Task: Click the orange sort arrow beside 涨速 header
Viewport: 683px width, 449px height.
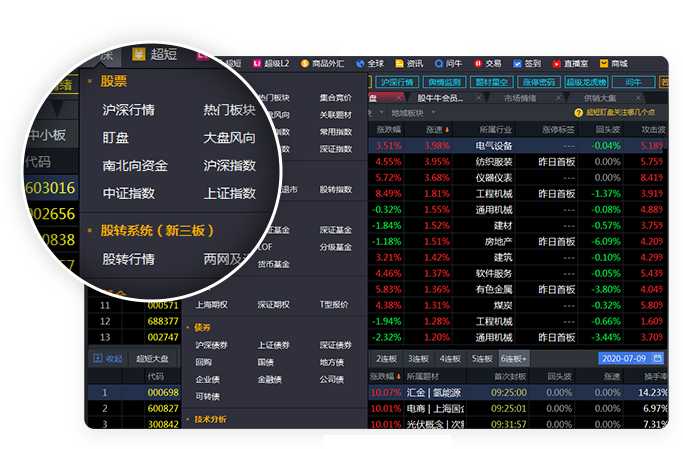Action: pos(446,130)
